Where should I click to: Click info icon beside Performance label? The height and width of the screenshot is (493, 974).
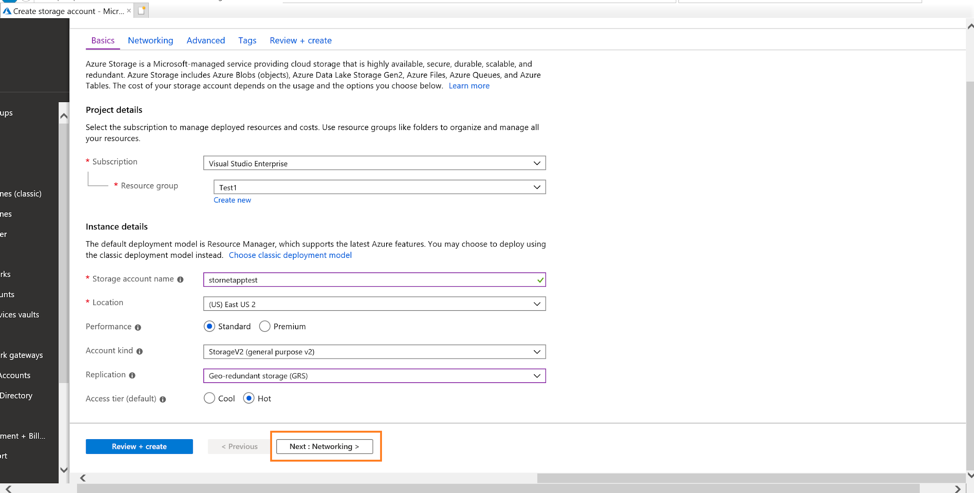click(138, 327)
